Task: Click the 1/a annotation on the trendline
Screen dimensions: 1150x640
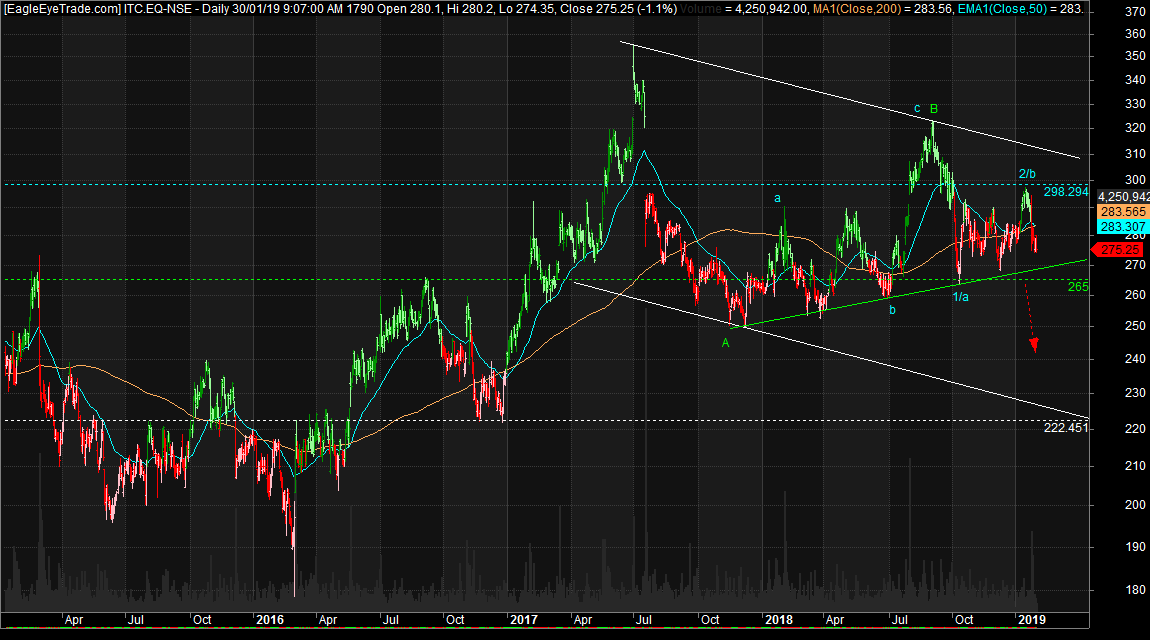Action: (x=960, y=296)
